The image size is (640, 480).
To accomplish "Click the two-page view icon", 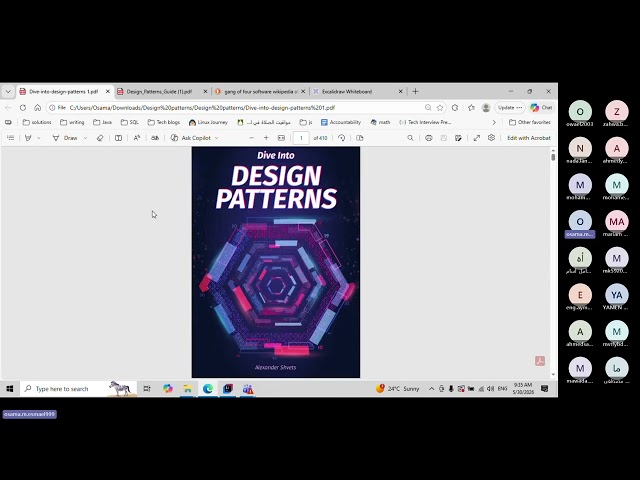I will (x=360, y=138).
